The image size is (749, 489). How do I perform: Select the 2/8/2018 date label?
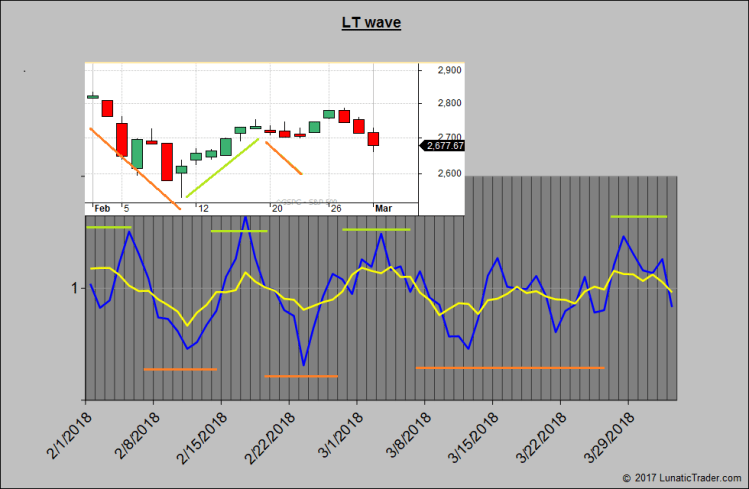(133, 432)
